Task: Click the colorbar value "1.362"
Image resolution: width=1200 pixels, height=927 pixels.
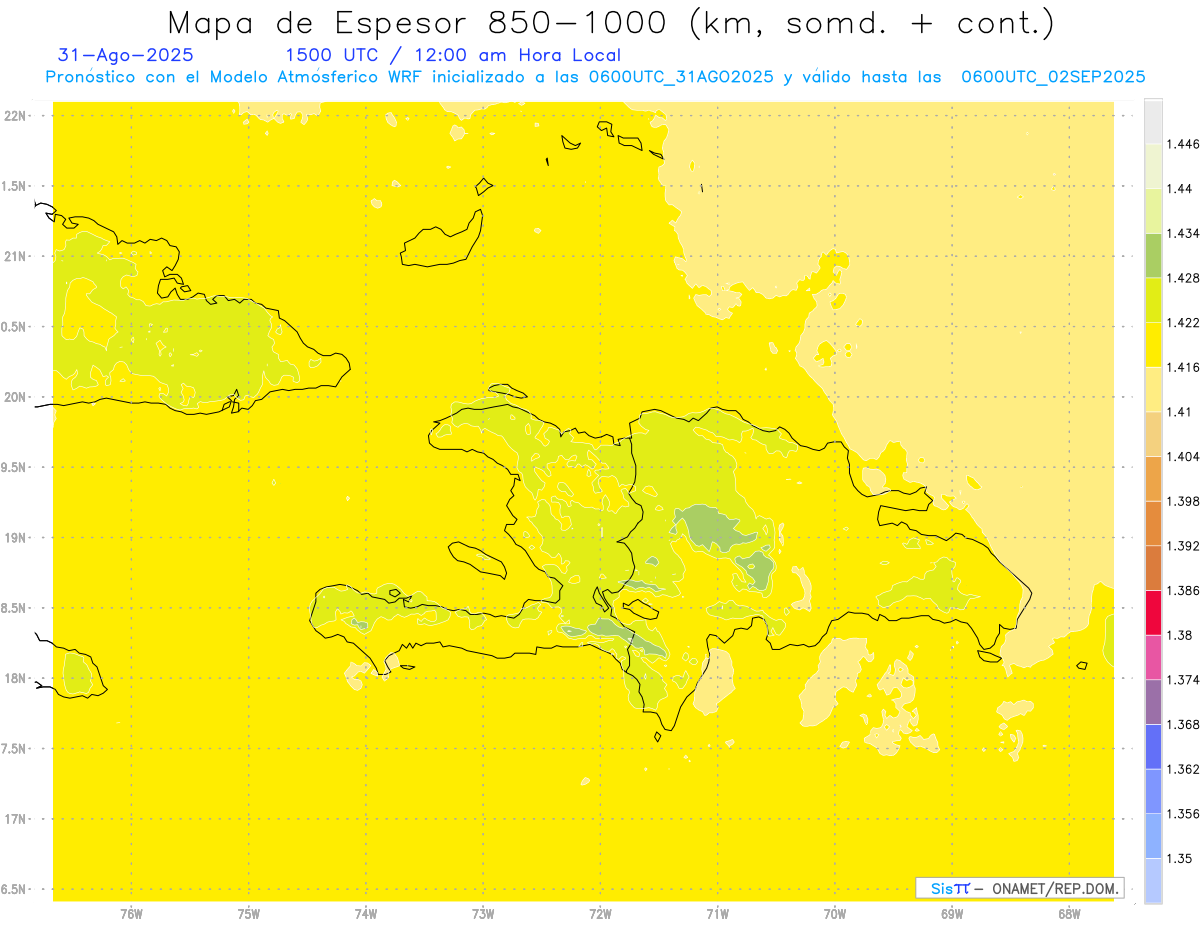Action: [1182, 769]
